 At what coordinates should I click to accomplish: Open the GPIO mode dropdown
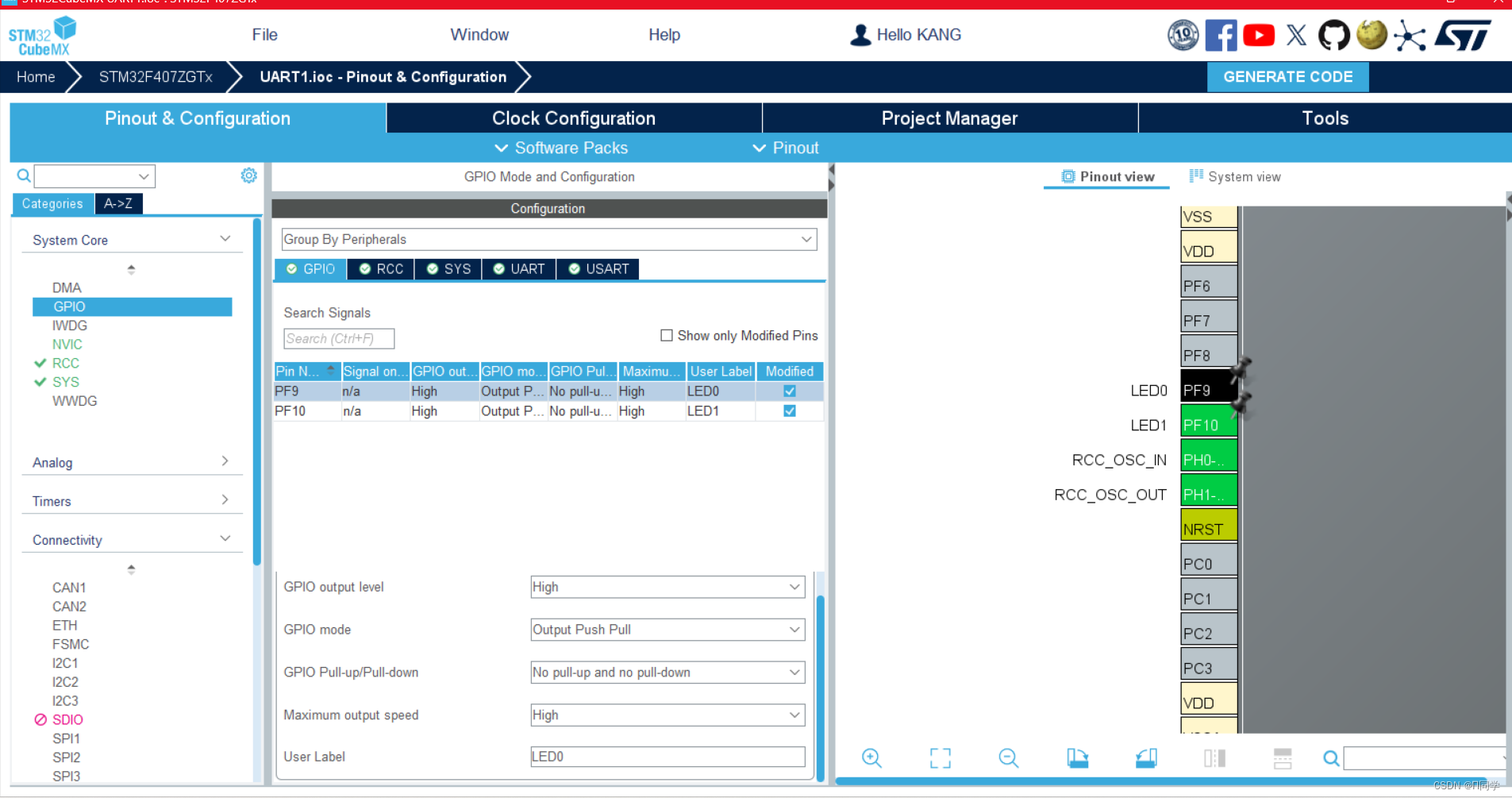coord(668,630)
